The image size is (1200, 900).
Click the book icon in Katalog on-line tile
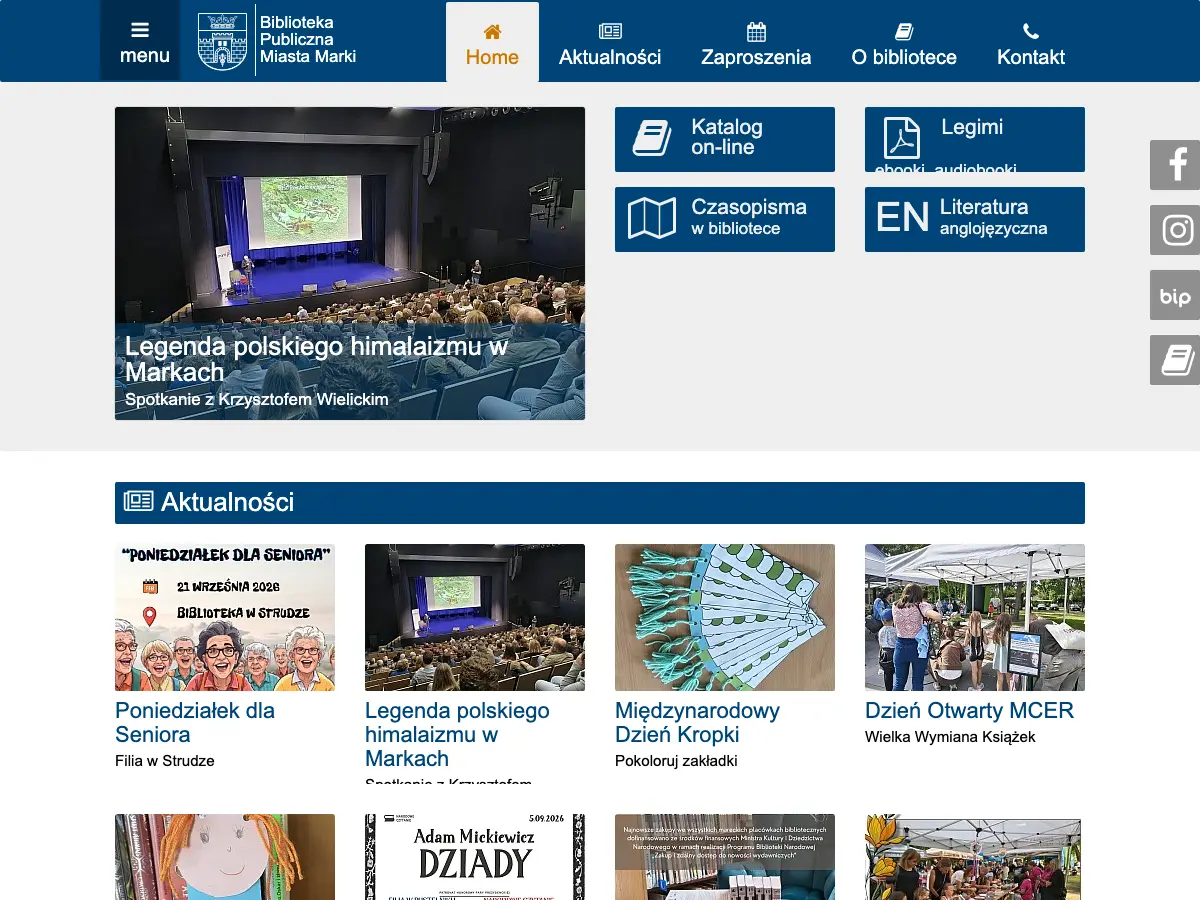point(652,138)
